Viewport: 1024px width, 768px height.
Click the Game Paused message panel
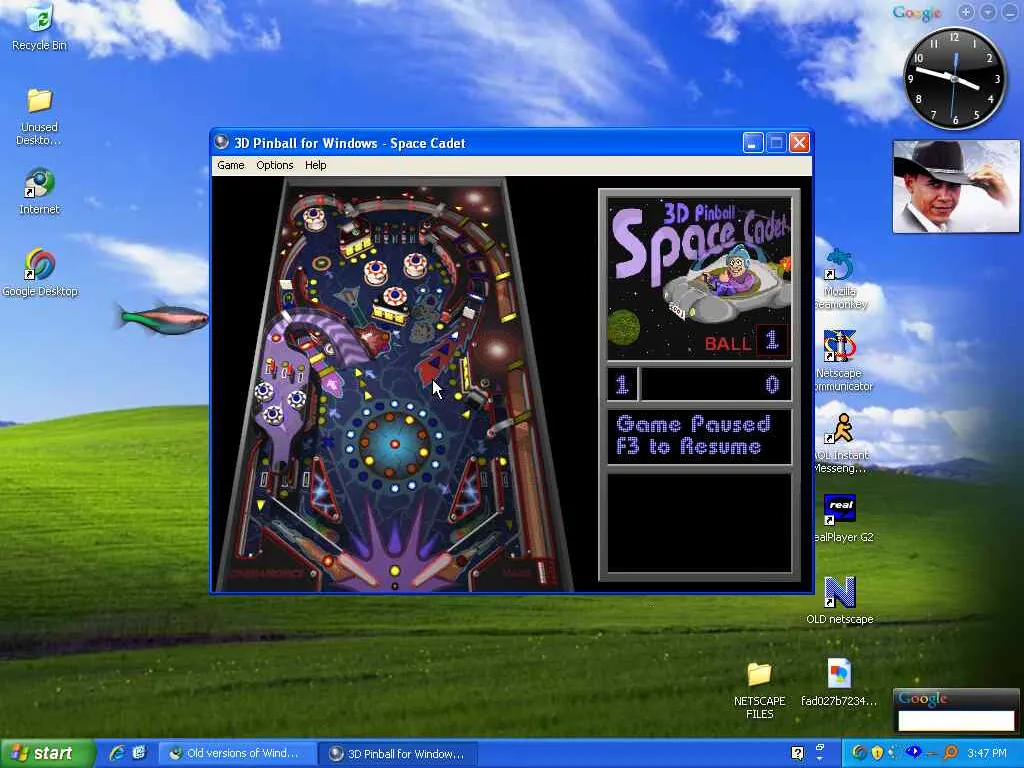pyautogui.click(x=699, y=436)
